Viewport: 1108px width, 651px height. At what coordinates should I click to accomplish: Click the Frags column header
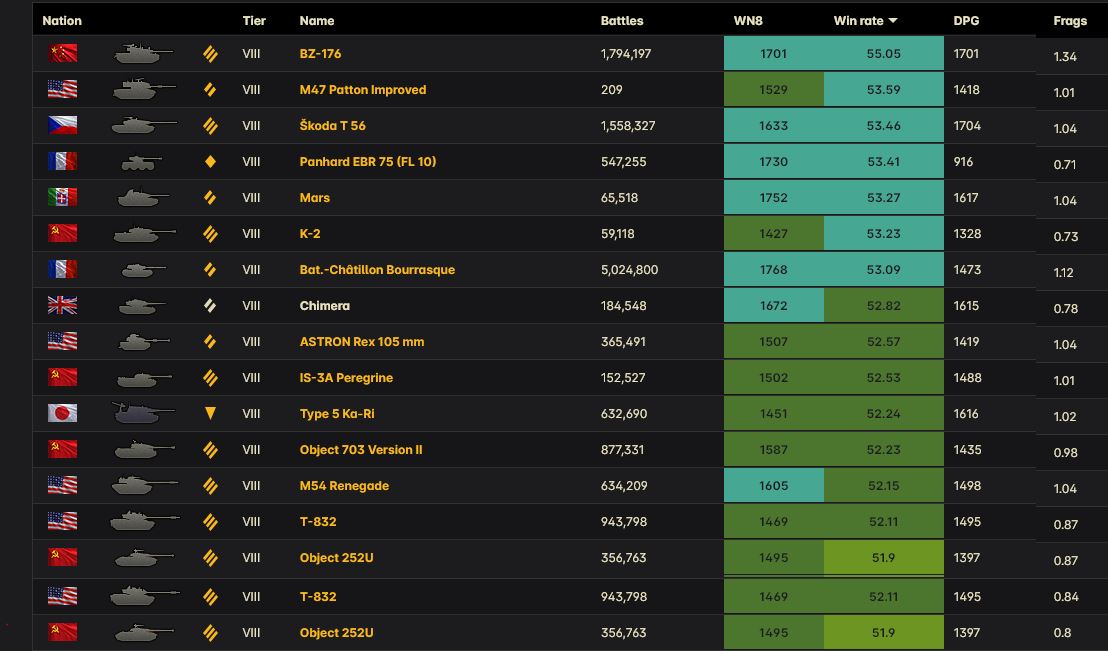coord(1070,21)
